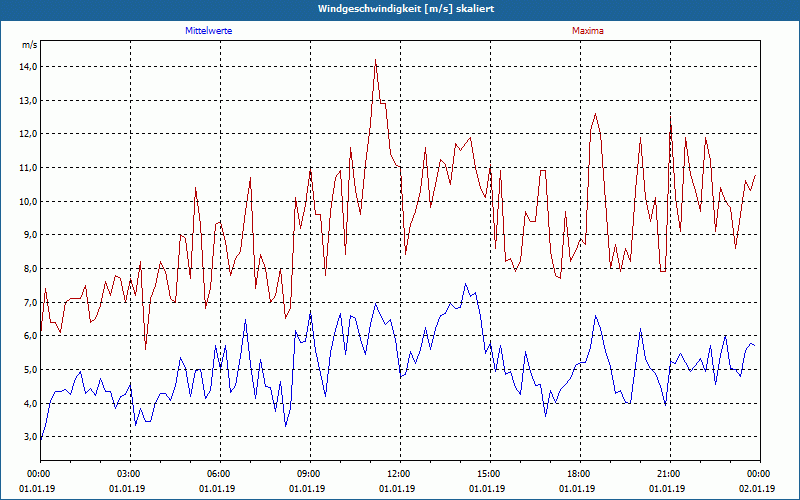This screenshot has width=800, height=500.
Task: Click the '10,0' y-axis value
Action: [29, 202]
